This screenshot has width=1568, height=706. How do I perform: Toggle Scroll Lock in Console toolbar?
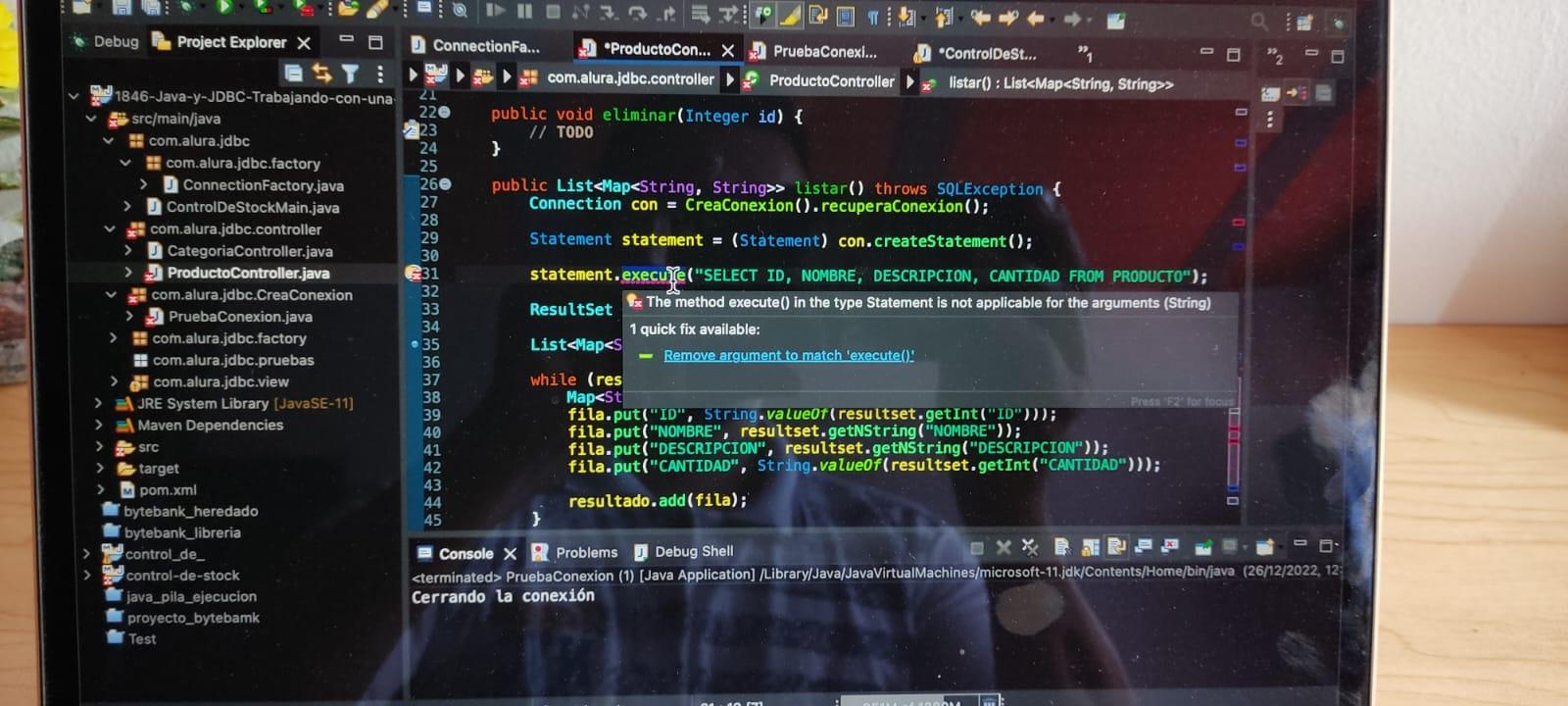(1090, 546)
